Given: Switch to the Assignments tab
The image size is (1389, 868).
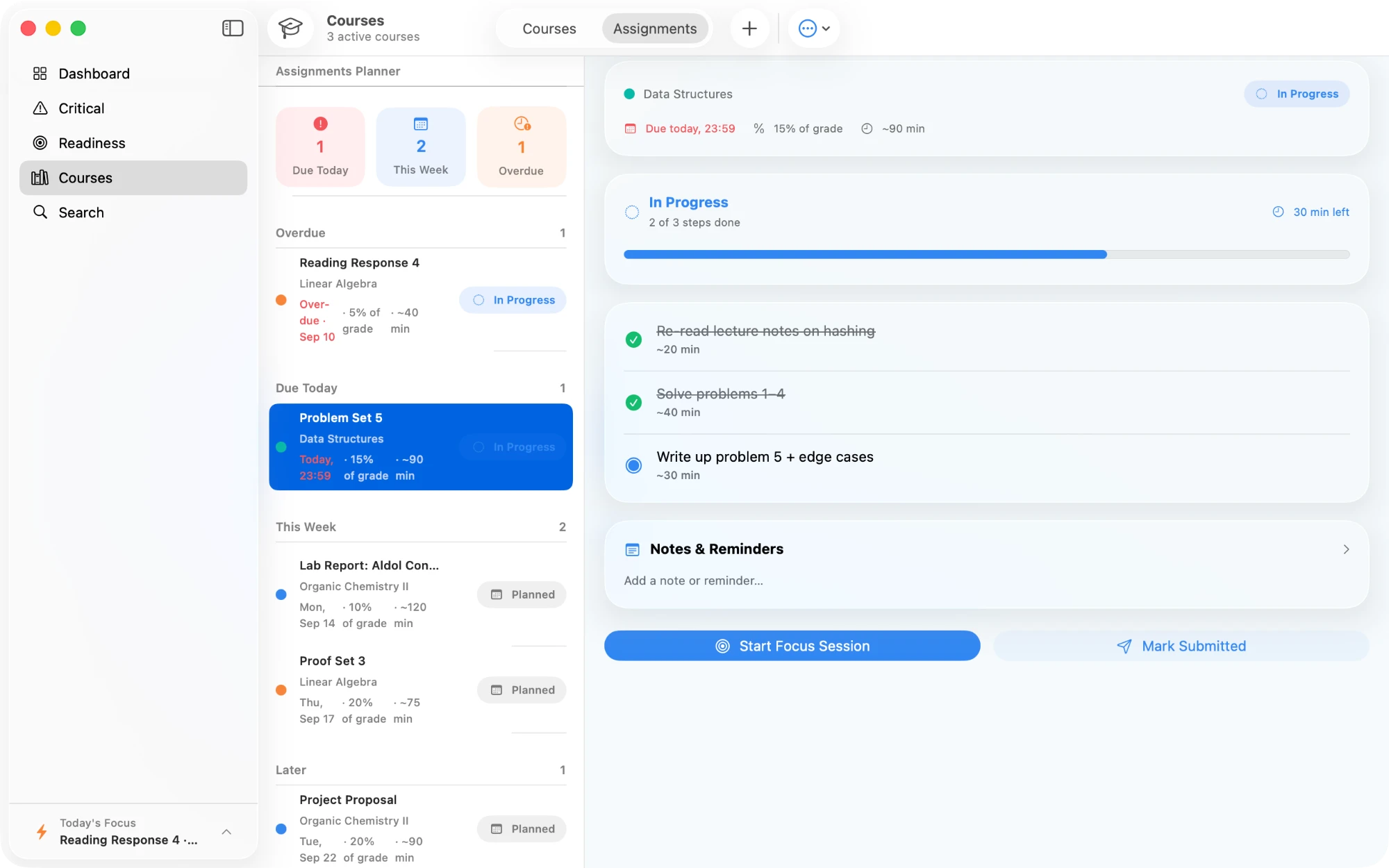Looking at the screenshot, I should pos(655,28).
